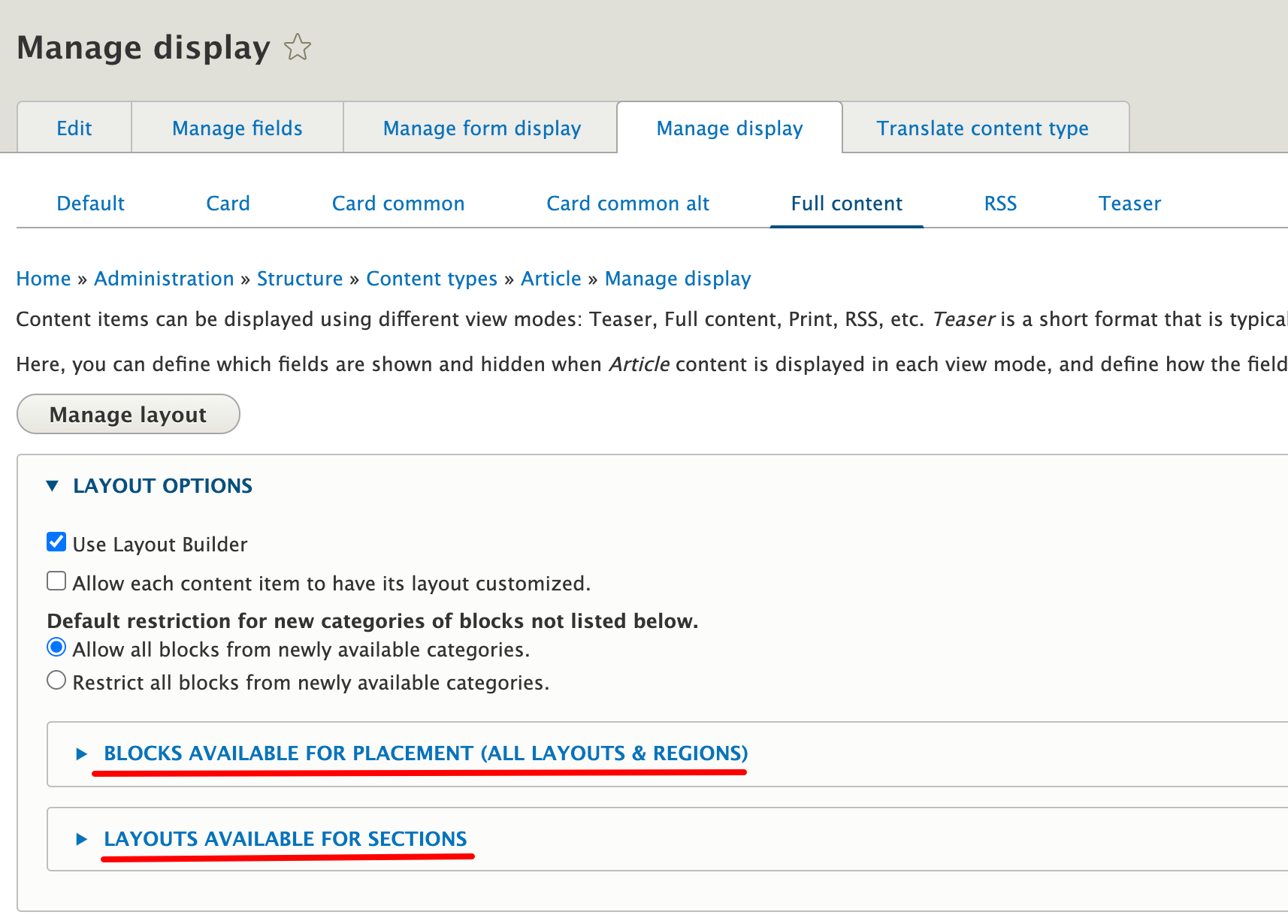Viewport: 1288px width, 924px height.
Task: Switch to the RSS view mode
Action: click(1000, 203)
